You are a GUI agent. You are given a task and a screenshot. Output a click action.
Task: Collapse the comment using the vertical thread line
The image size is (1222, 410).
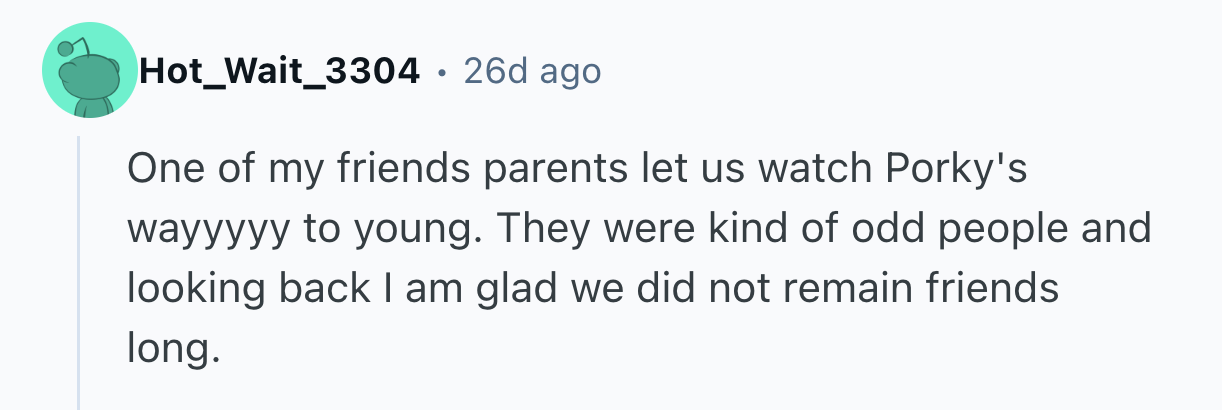click(x=79, y=272)
